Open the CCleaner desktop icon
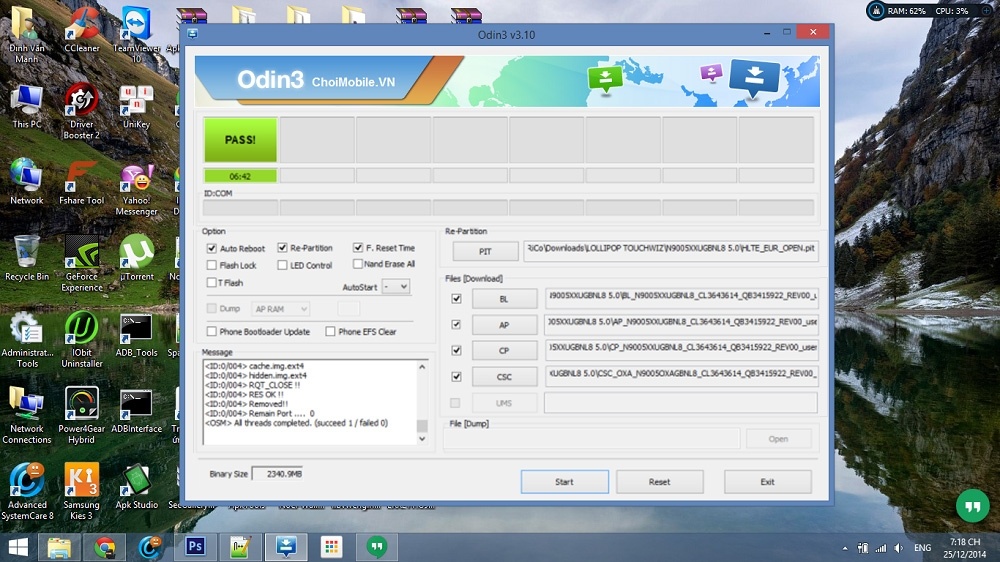 82,30
